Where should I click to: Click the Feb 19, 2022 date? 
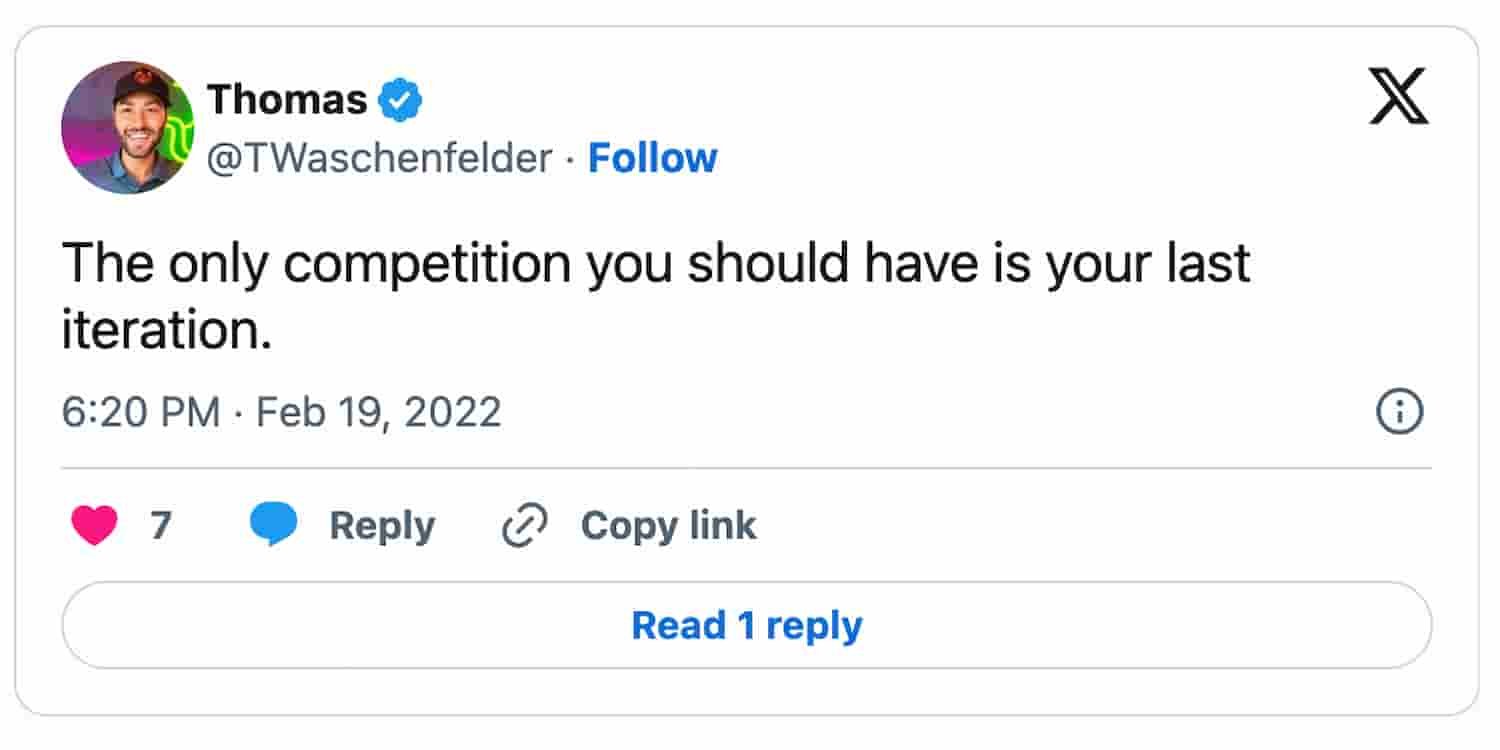coord(379,412)
